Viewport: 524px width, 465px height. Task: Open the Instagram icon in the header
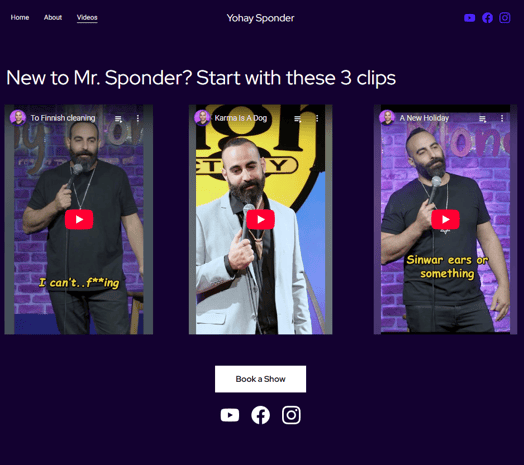(505, 18)
